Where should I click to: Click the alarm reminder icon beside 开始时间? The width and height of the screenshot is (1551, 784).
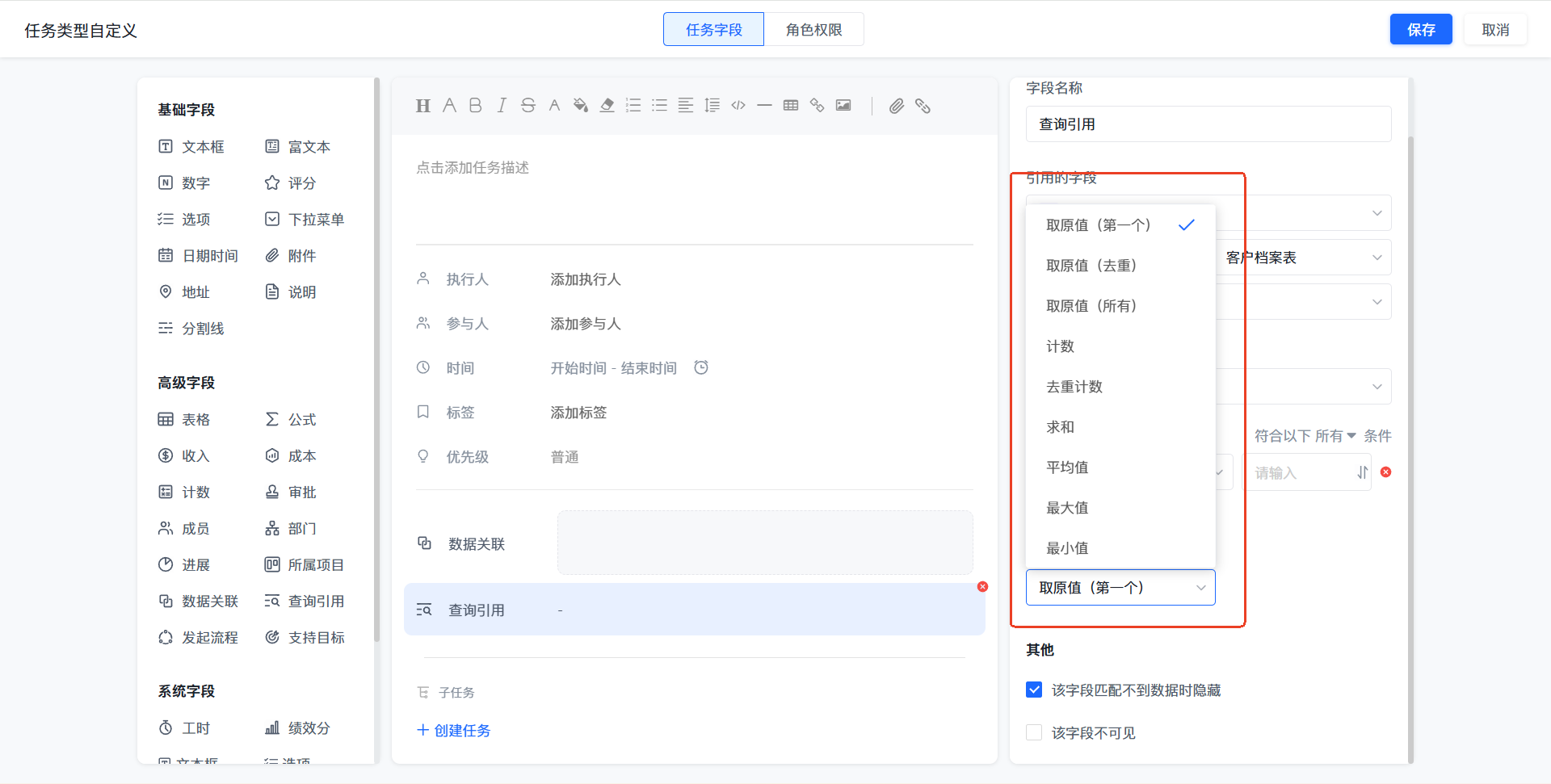pos(701,367)
